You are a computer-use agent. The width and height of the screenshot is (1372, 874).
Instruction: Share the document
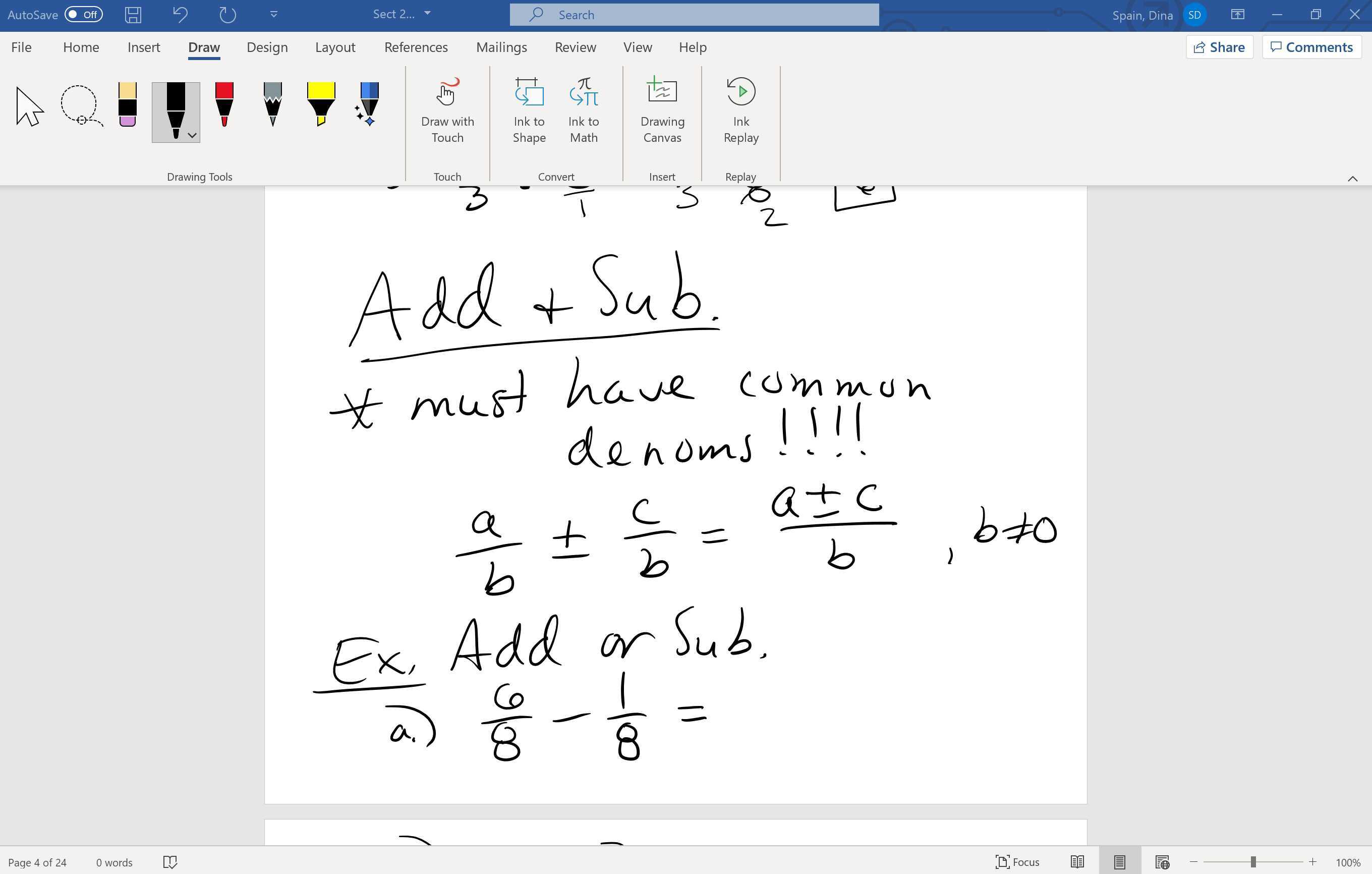point(1219,47)
